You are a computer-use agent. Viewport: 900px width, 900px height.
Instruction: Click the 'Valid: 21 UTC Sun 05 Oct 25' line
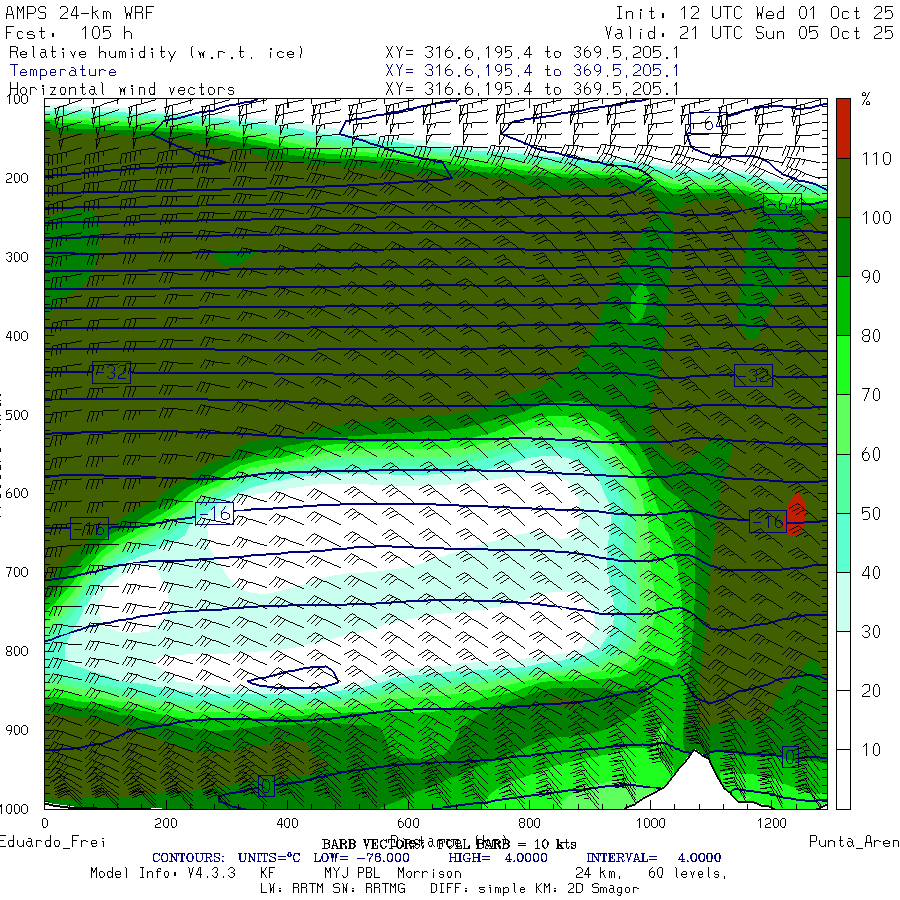click(748, 33)
